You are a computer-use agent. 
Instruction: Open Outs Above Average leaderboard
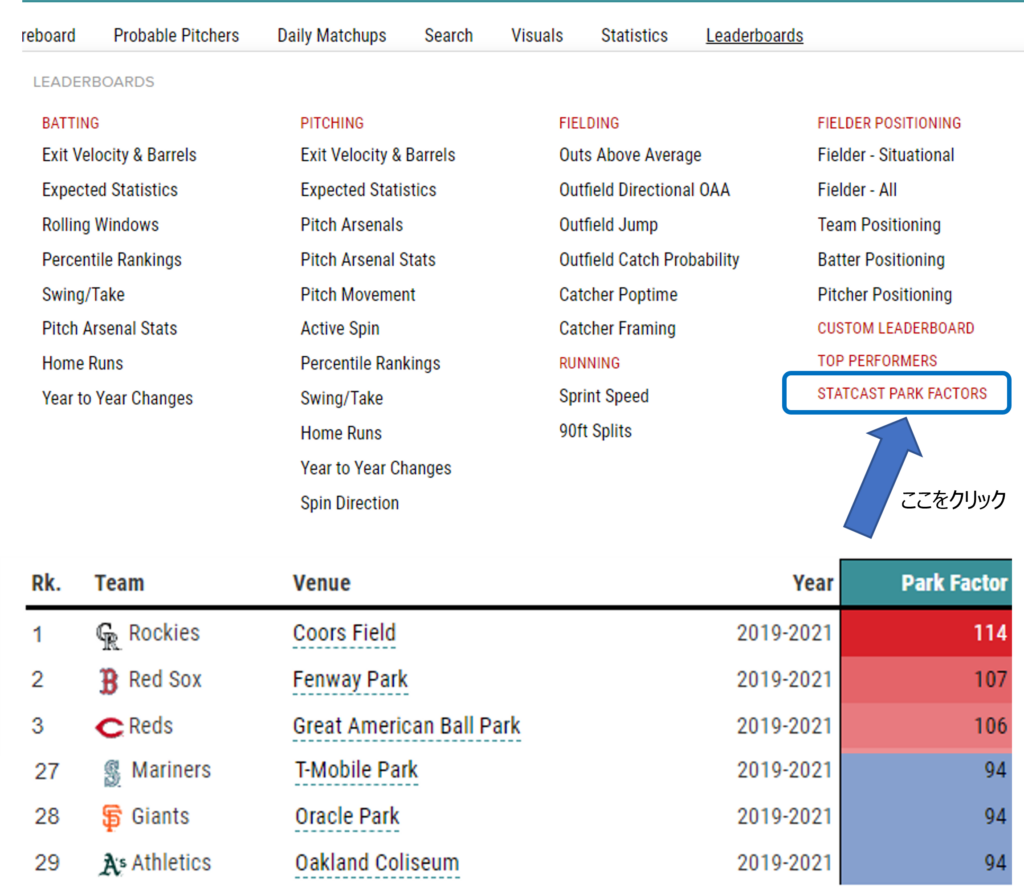[630, 155]
